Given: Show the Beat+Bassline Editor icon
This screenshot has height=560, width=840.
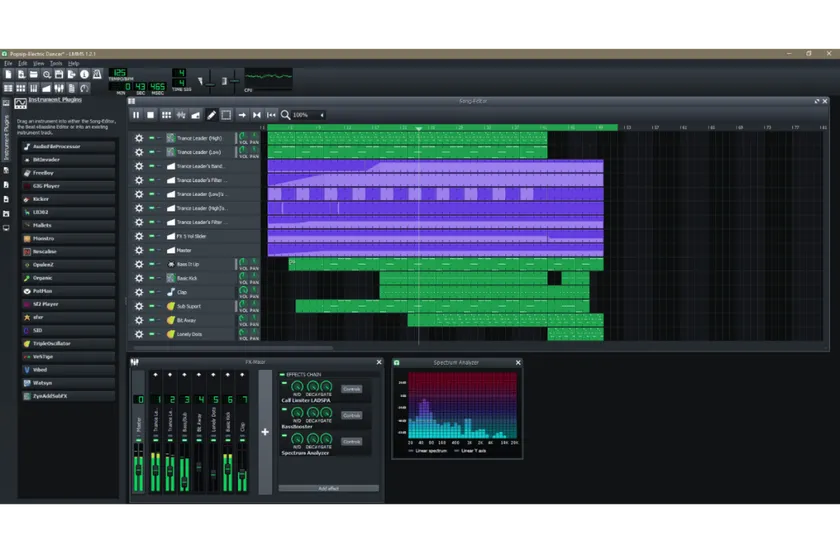Looking at the screenshot, I should [x=21, y=88].
